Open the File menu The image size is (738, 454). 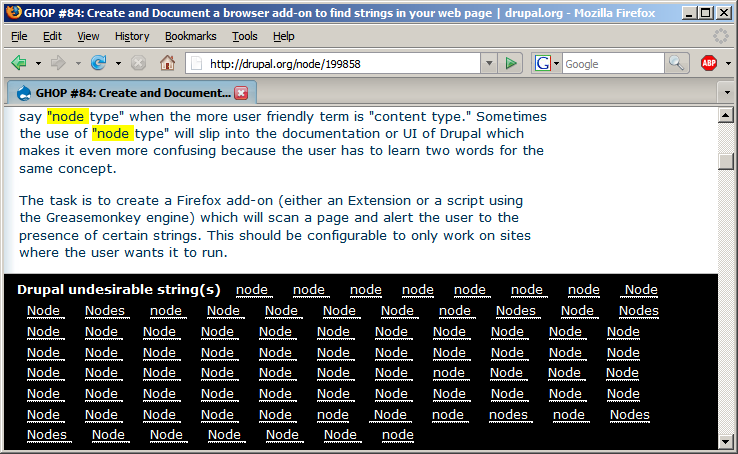click(x=19, y=36)
